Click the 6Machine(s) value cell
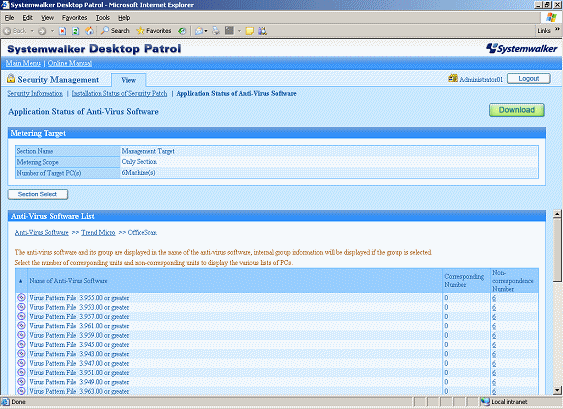The width and height of the screenshot is (563, 409). pyautogui.click(x=330, y=173)
